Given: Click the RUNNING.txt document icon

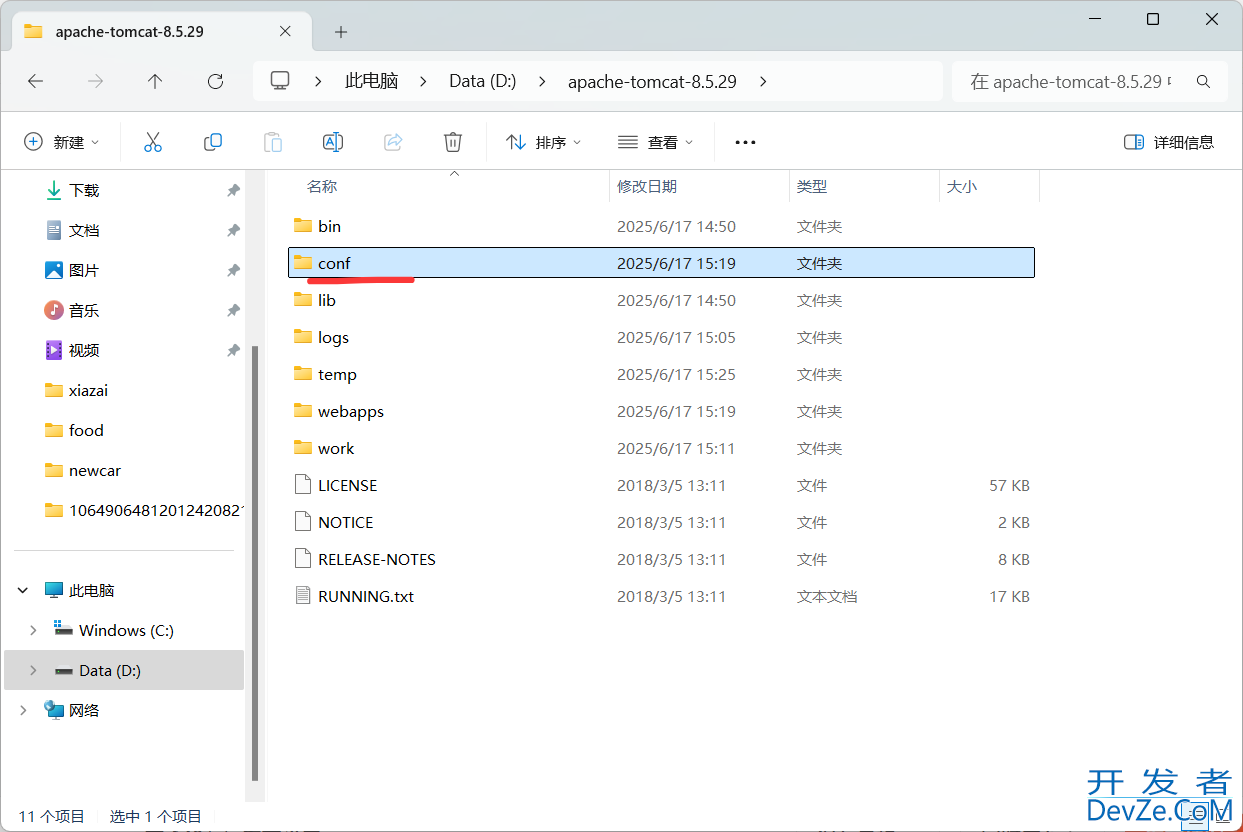Looking at the screenshot, I should pyautogui.click(x=303, y=596).
